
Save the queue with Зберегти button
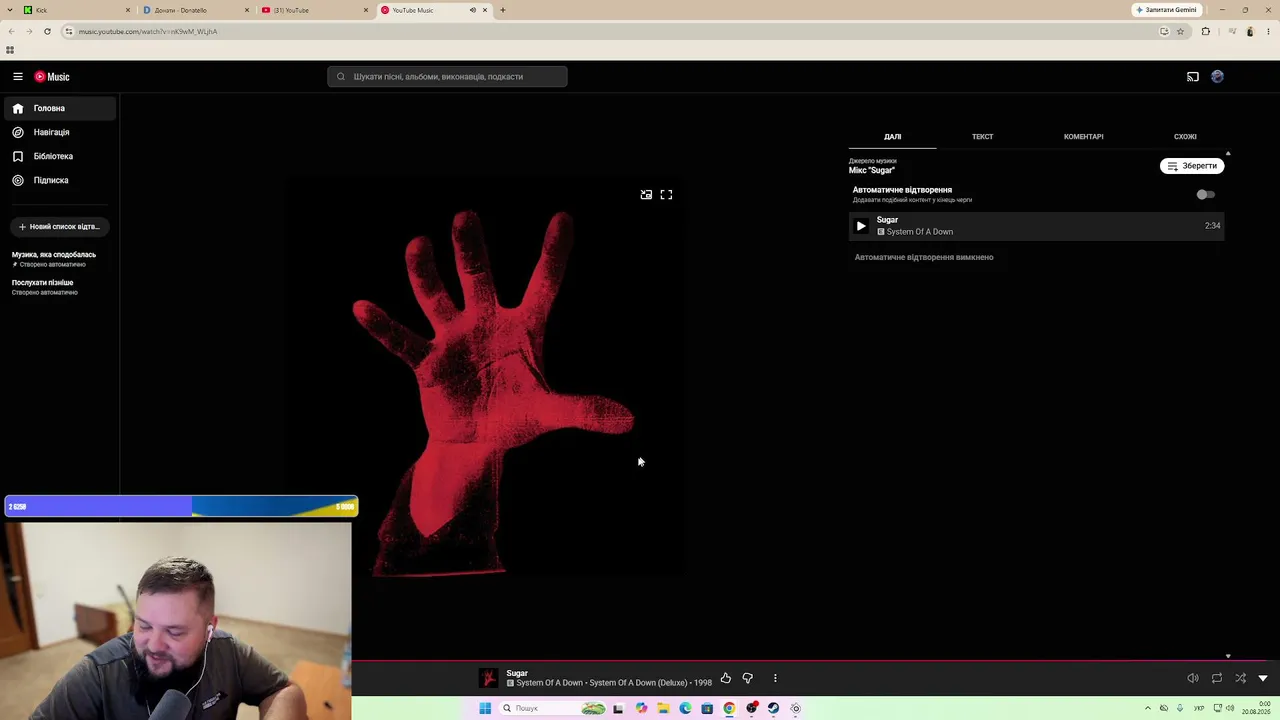(1192, 166)
